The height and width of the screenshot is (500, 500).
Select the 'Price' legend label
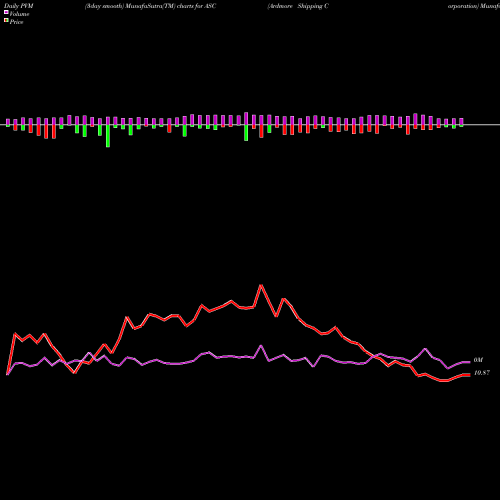(x=16, y=22)
